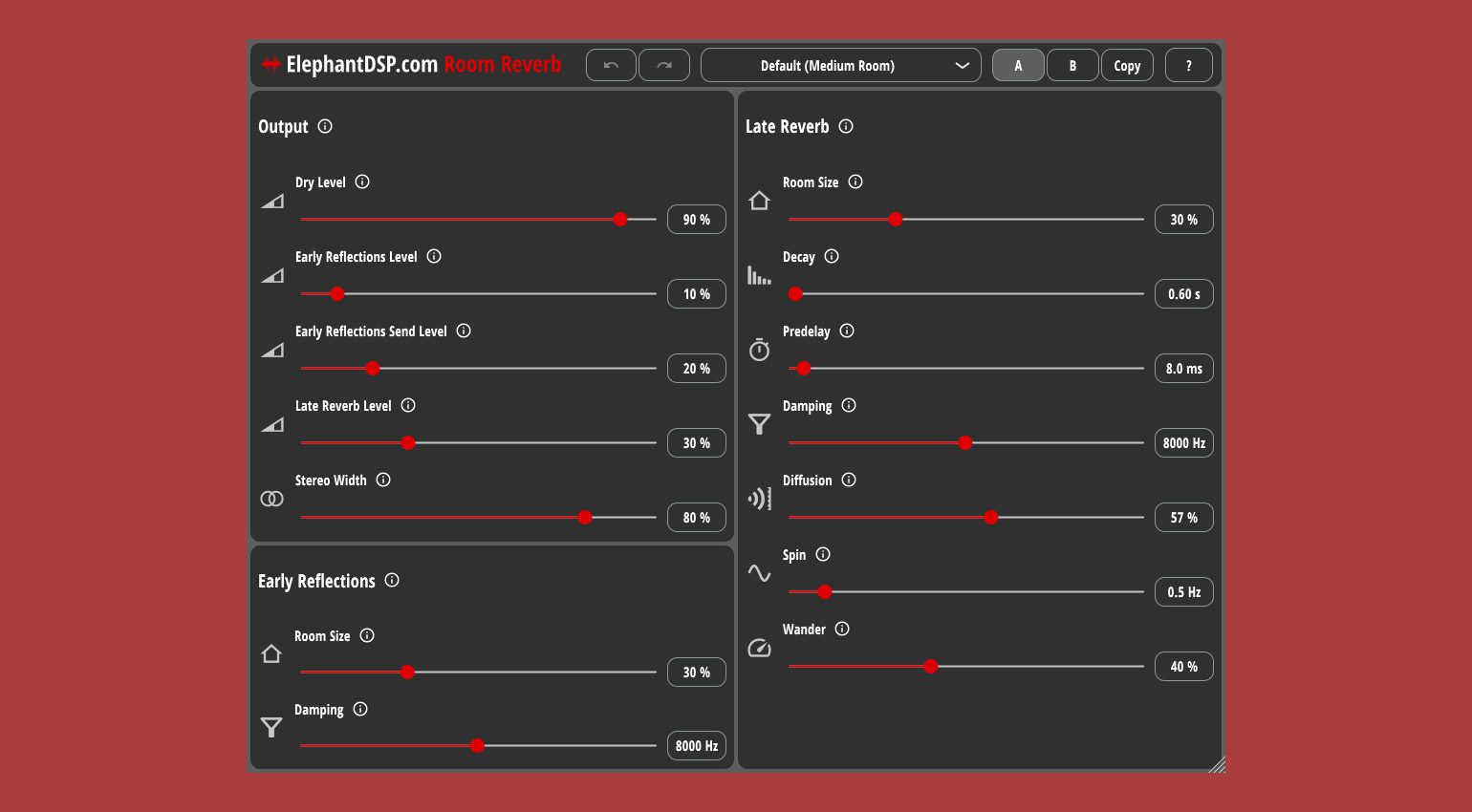This screenshot has width=1472, height=812.
Task: Open info icon next to Output heading
Action: (325, 126)
